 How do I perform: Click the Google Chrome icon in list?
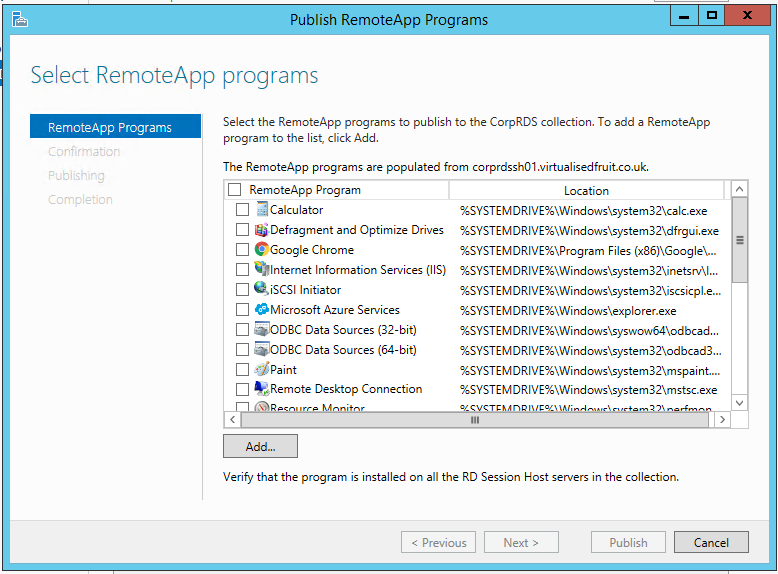(x=262, y=250)
